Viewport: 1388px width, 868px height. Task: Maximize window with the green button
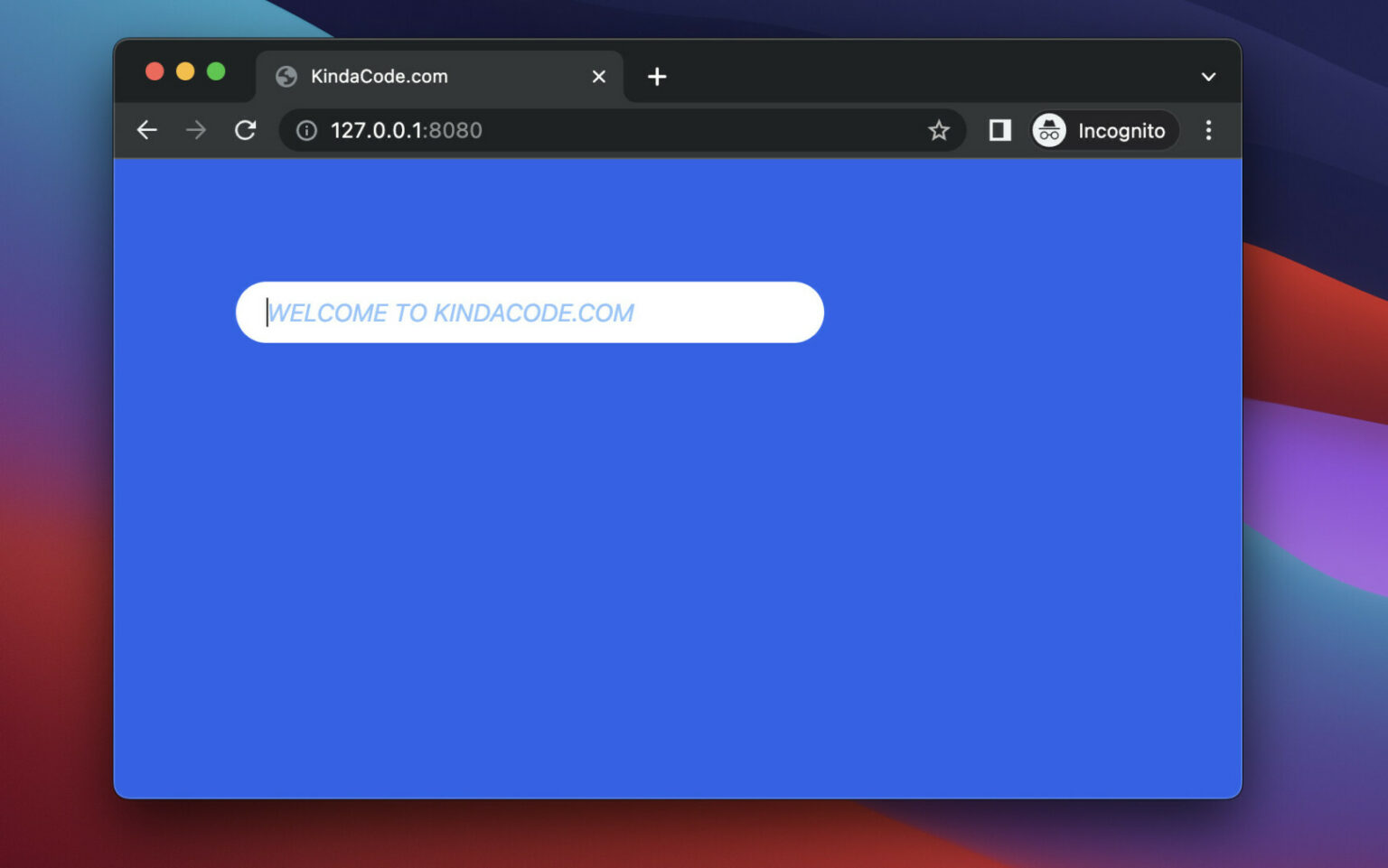(216, 71)
